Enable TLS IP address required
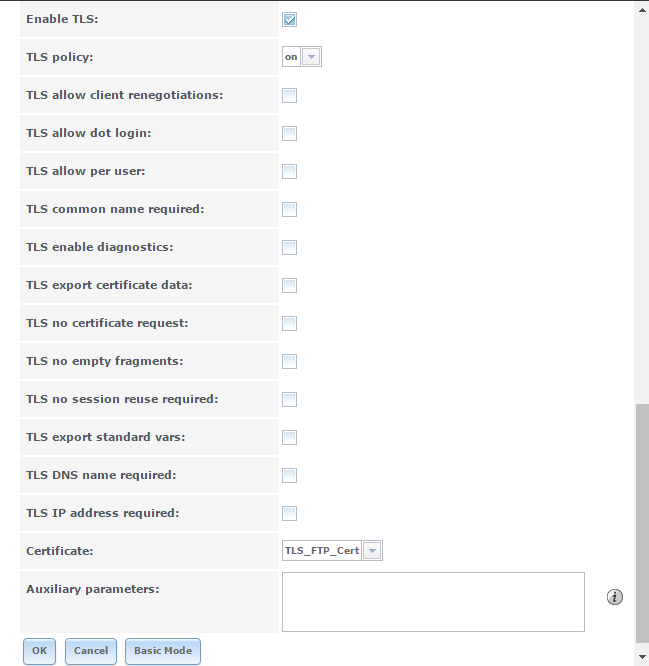649x666 pixels. click(x=289, y=513)
